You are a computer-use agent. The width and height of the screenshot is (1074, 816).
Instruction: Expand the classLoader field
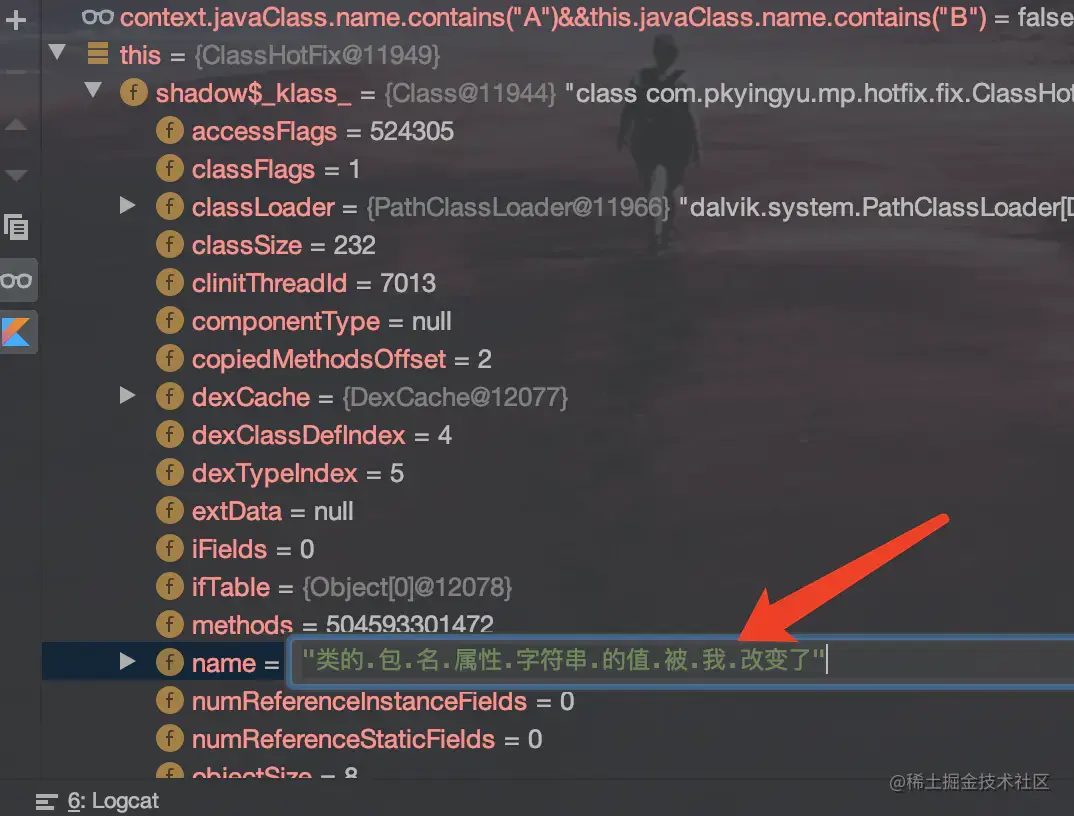(x=127, y=205)
